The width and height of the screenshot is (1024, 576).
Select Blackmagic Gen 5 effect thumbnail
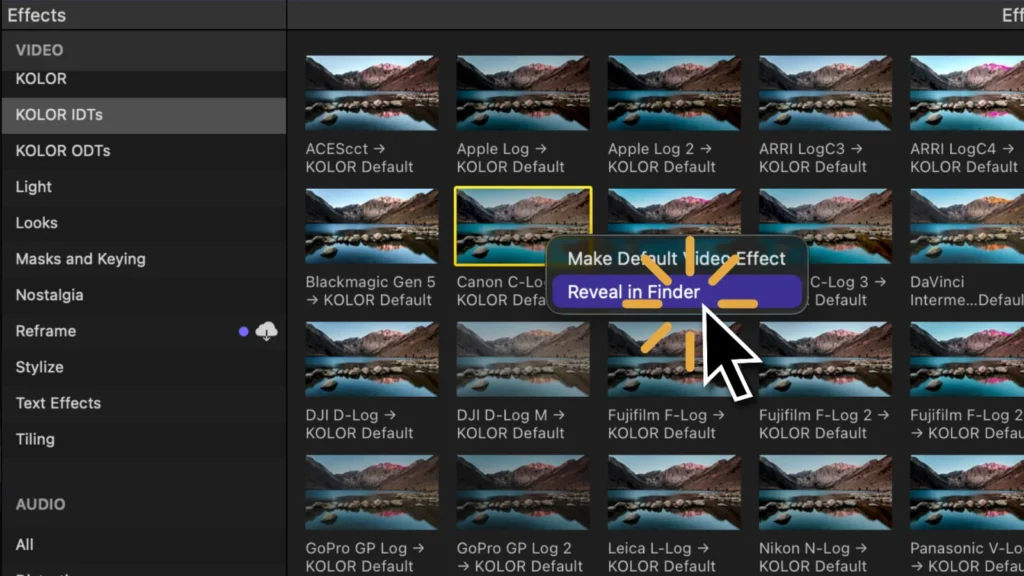(x=372, y=226)
